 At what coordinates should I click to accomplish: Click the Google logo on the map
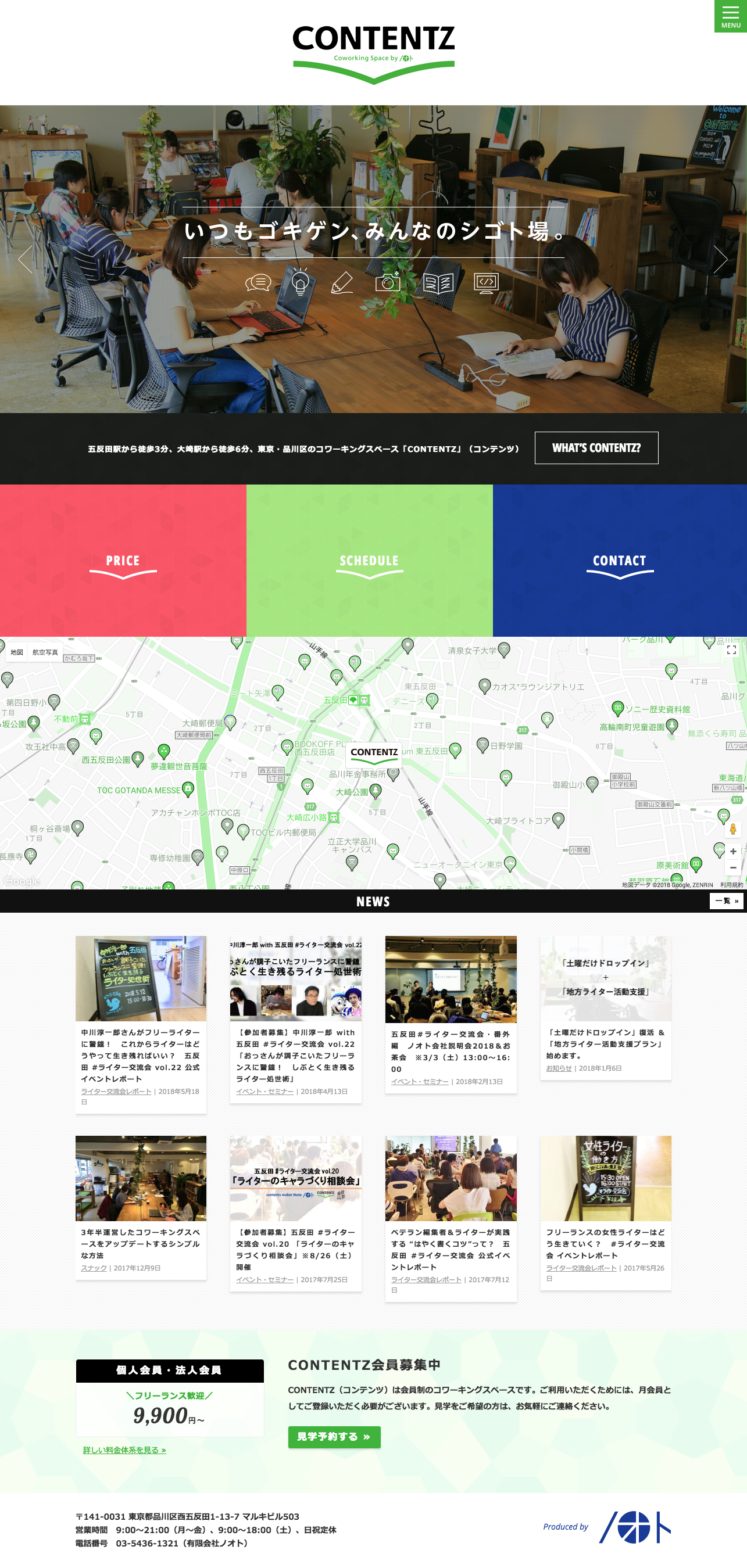[22, 881]
